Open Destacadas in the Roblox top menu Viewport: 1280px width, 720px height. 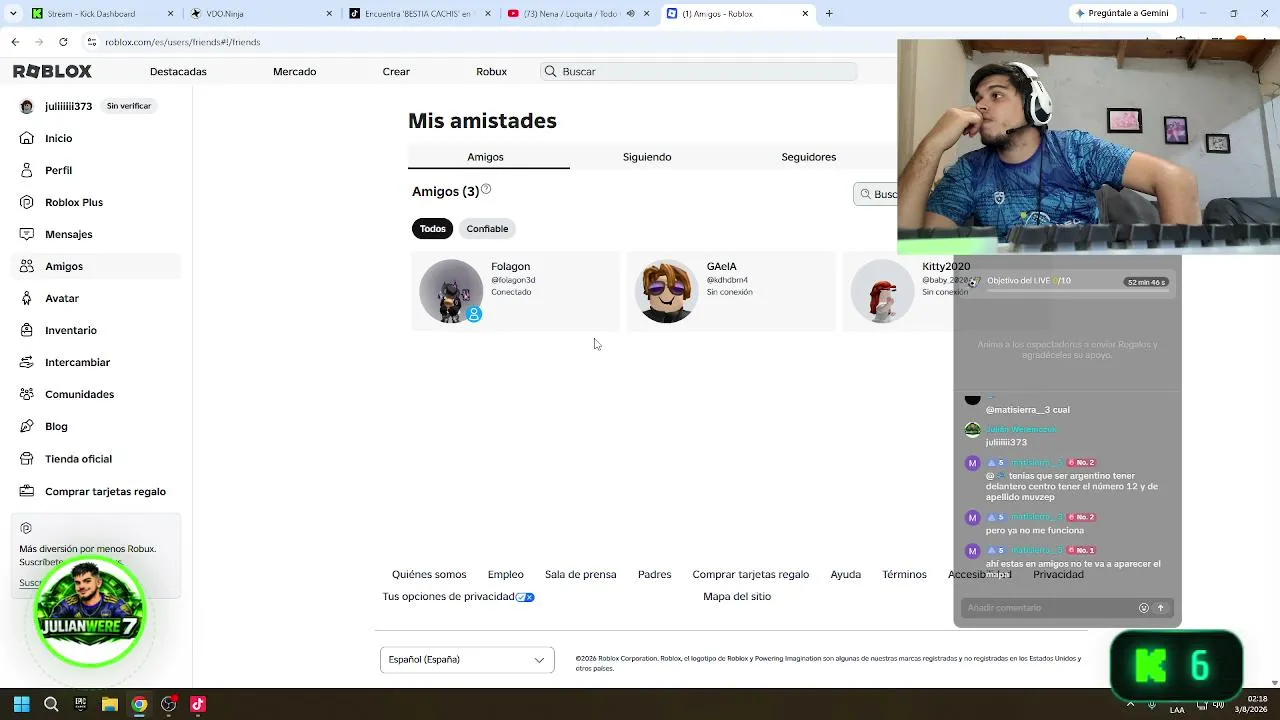[x=178, y=72]
